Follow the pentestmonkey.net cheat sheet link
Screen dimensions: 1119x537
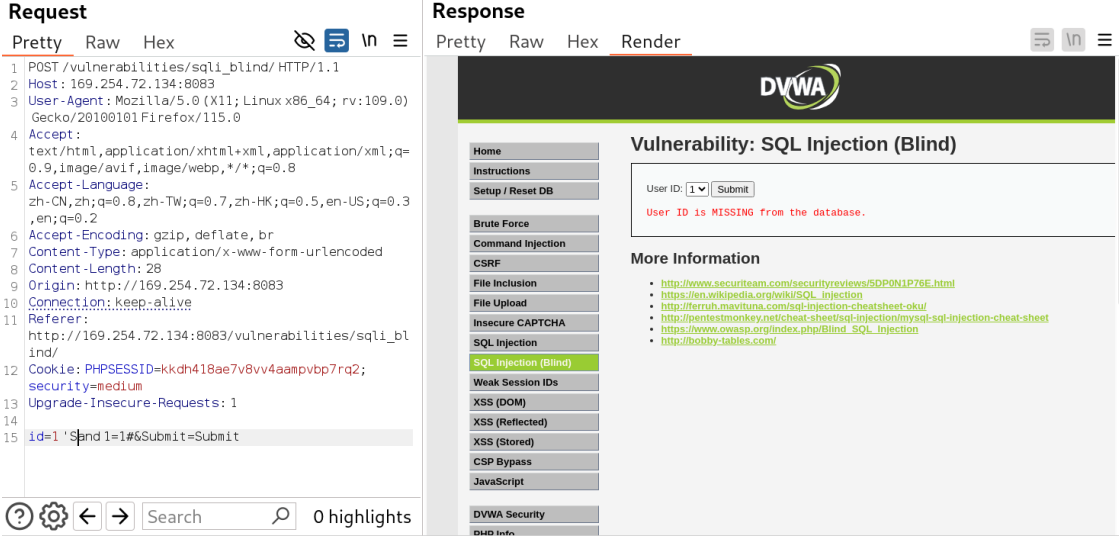(x=854, y=318)
